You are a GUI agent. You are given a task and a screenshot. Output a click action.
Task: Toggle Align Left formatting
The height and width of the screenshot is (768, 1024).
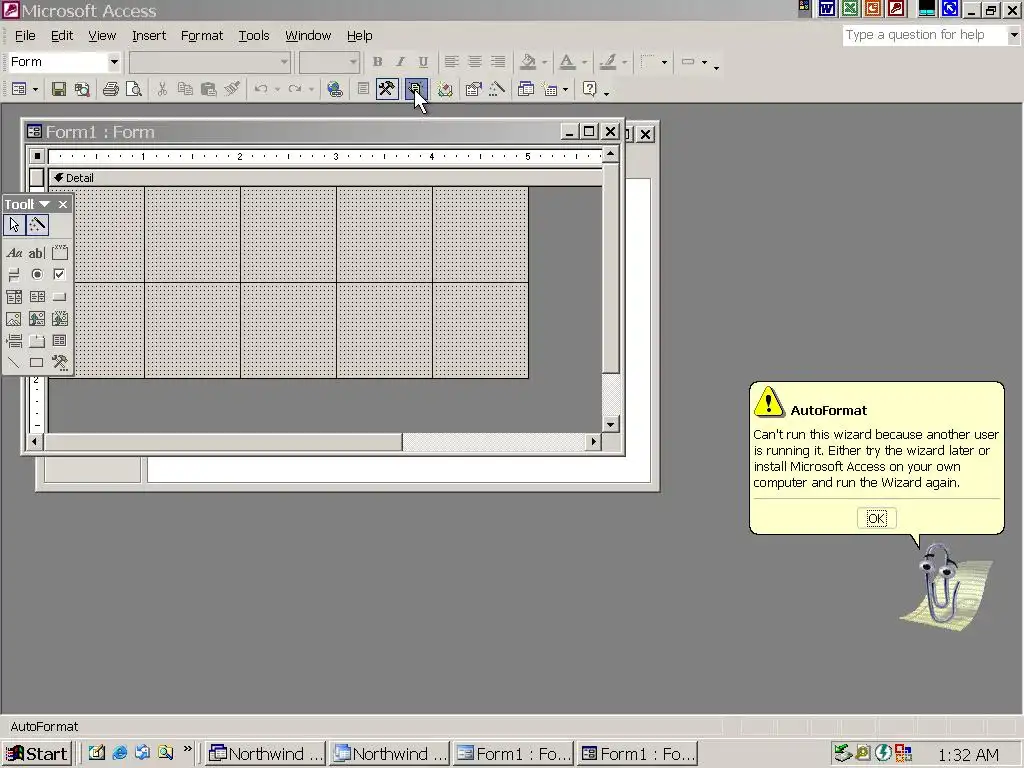[x=451, y=62]
